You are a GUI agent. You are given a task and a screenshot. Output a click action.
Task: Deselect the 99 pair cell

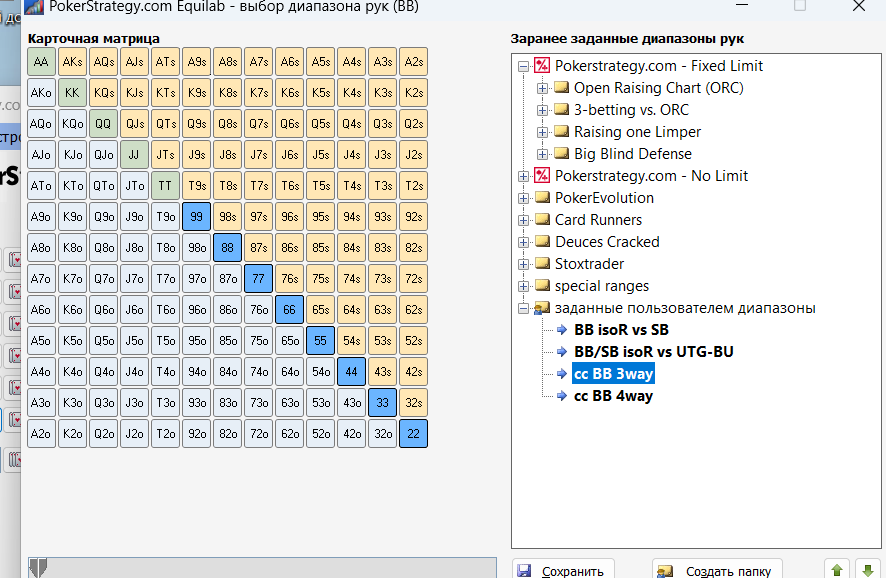(197, 216)
